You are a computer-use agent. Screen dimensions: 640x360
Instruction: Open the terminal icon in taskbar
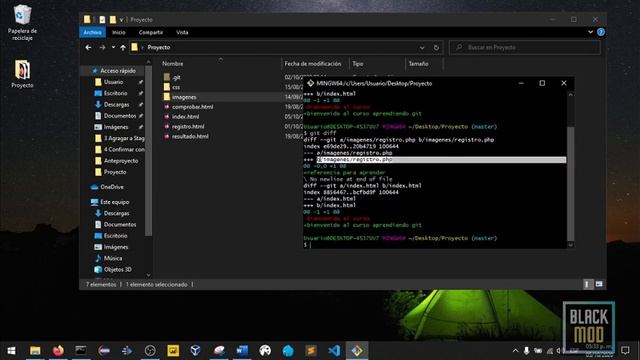81,351
